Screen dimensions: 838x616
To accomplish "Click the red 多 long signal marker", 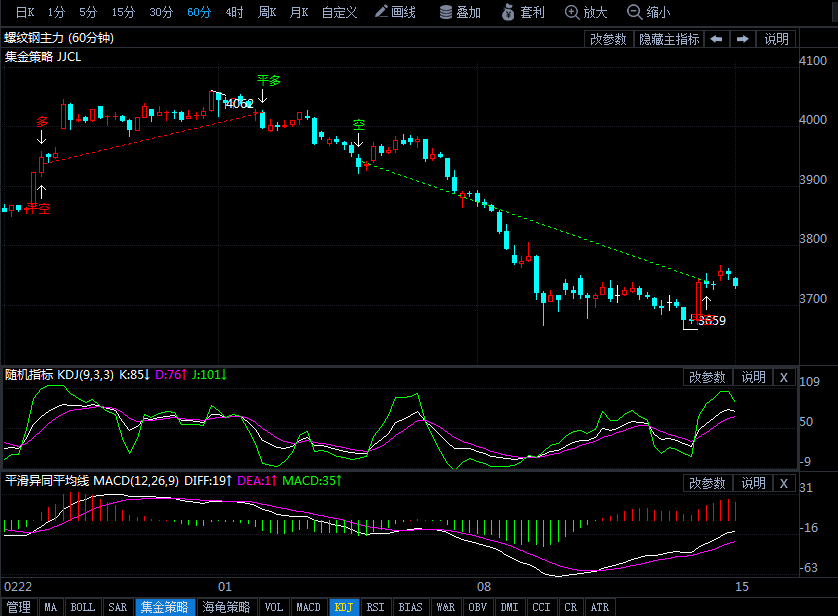I will pyautogui.click(x=42, y=122).
